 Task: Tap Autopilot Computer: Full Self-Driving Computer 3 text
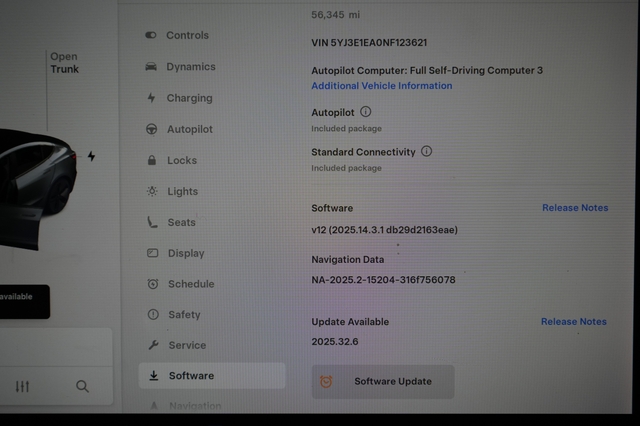[x=427, y=71]
